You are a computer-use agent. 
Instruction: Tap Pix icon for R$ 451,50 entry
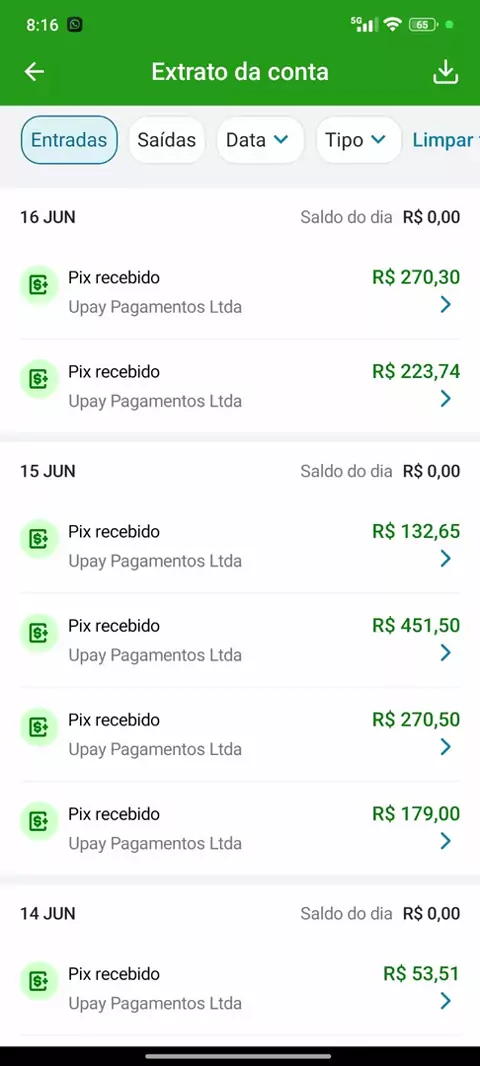39,634
